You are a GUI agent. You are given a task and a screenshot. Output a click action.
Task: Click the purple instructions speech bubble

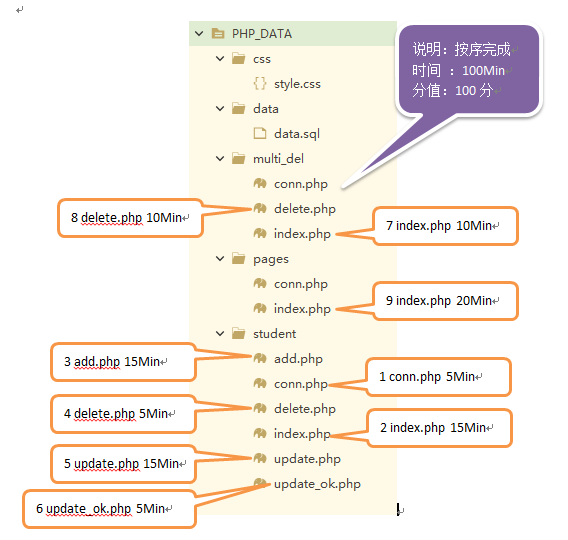(x=468, y=70)
